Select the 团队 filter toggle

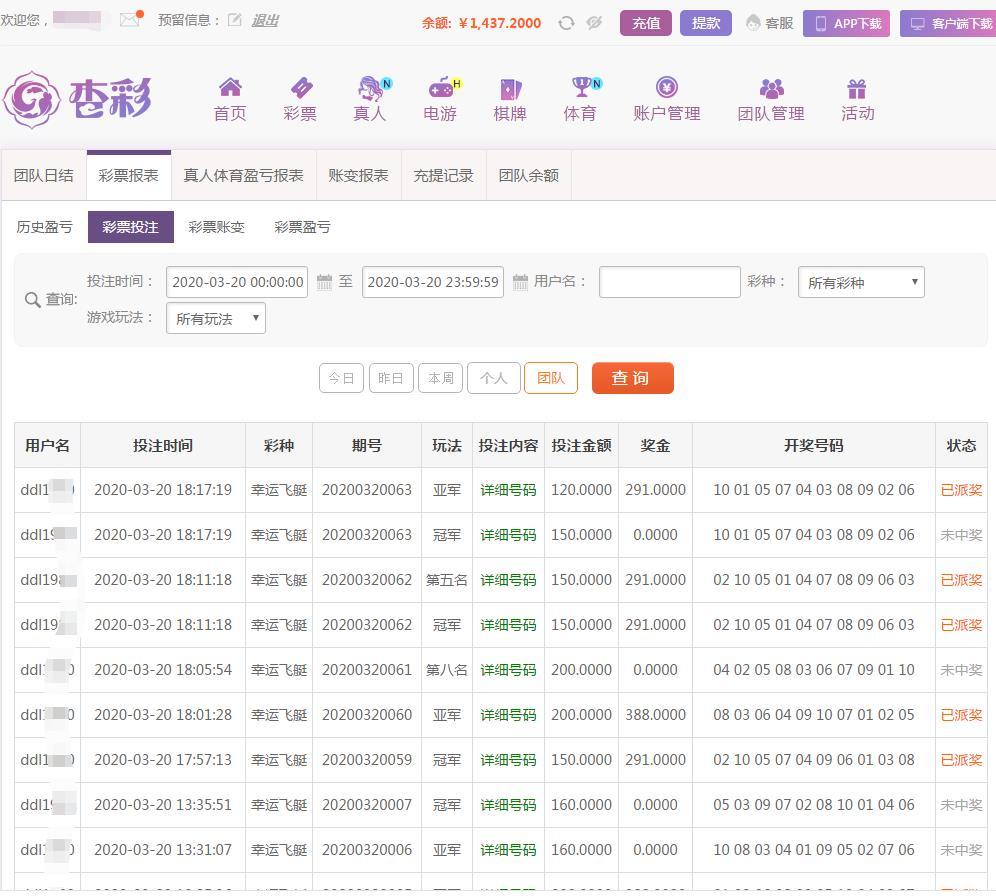pyautogui.click(x=550, y=378)
